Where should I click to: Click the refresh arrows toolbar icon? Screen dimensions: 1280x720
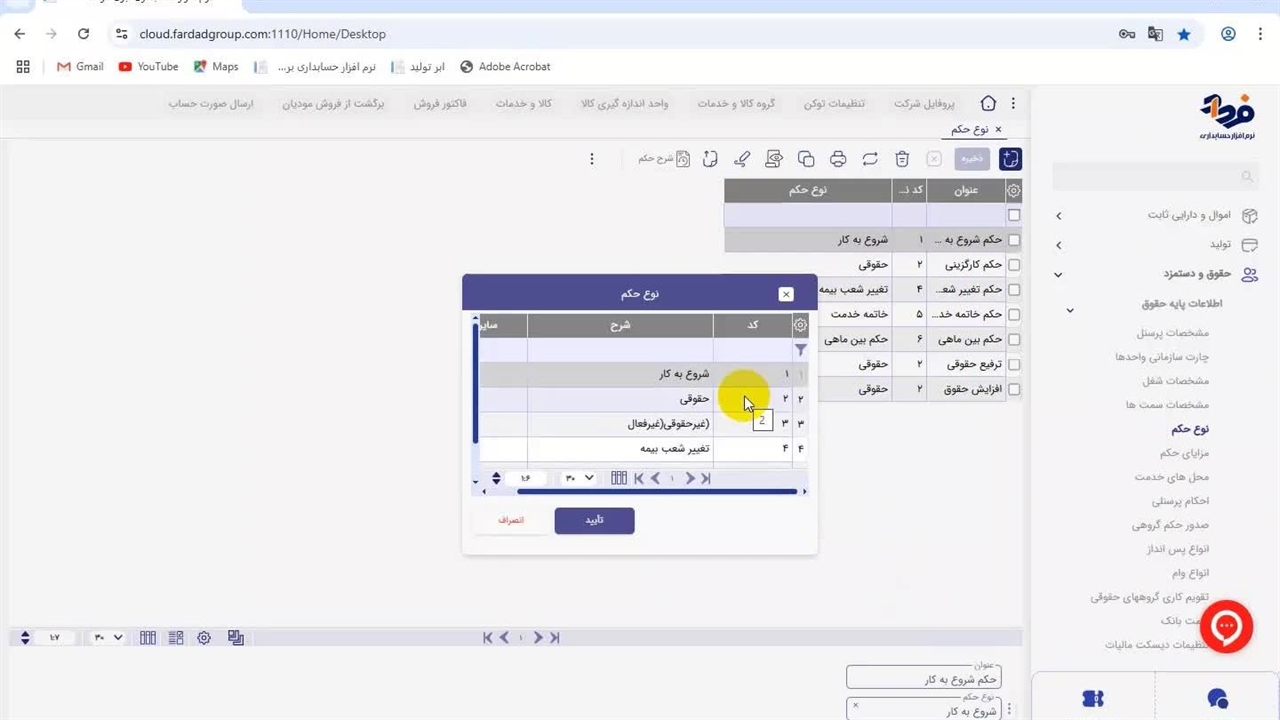[870, 159]
